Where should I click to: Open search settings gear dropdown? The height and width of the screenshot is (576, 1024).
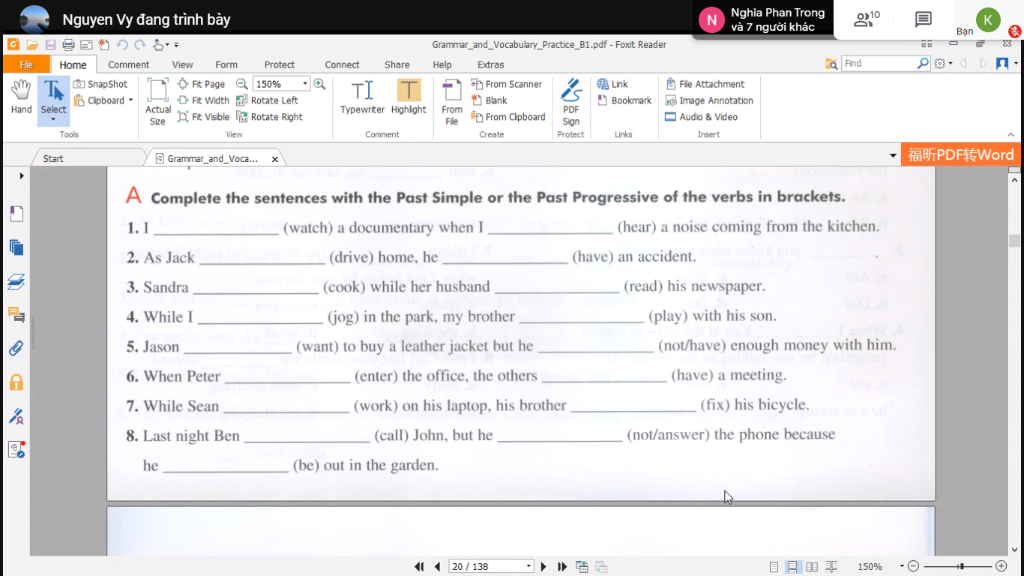click(943, 63)
